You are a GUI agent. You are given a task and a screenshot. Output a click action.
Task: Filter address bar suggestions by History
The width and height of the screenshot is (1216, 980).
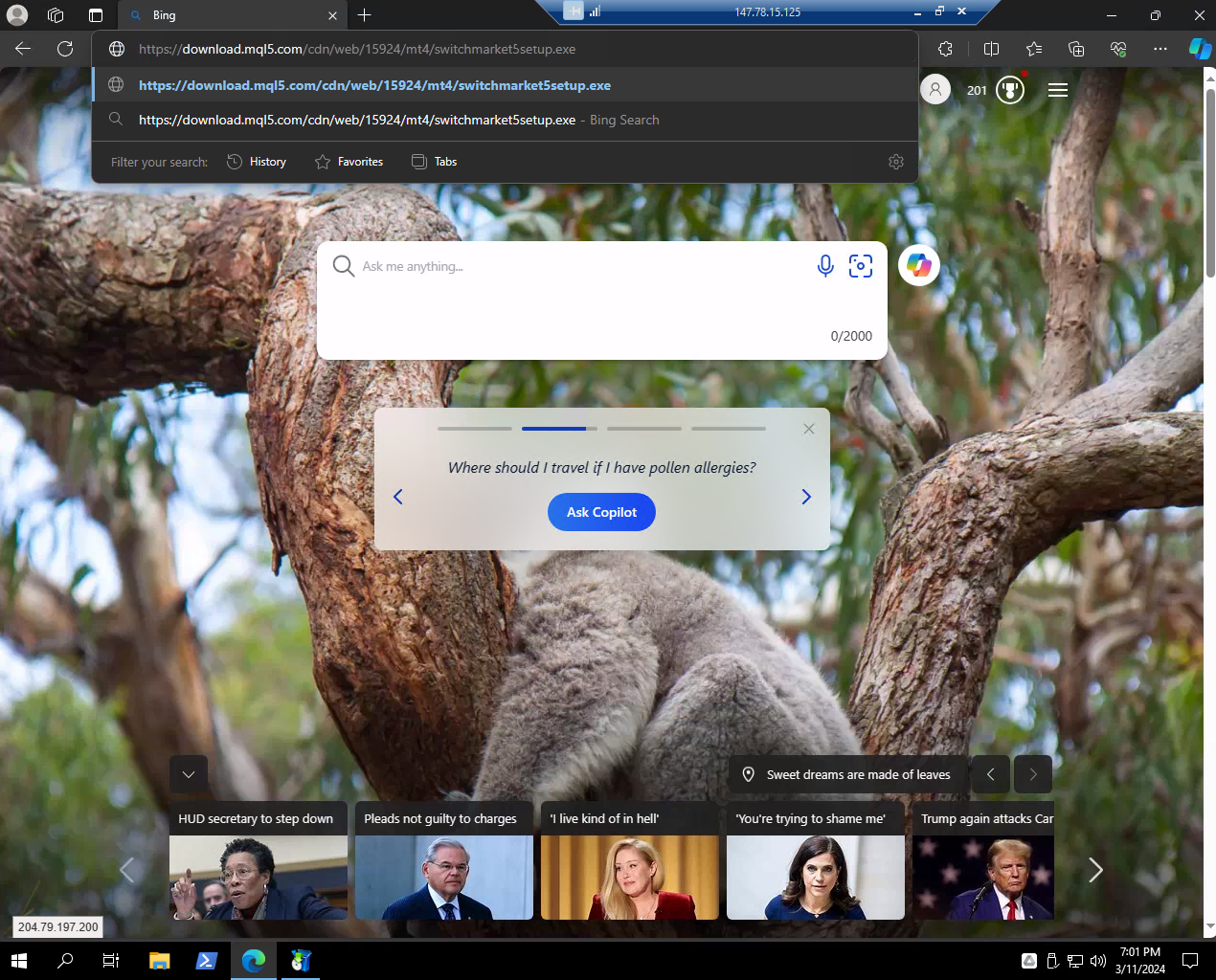pyautogui.click(x=257, y=162)
